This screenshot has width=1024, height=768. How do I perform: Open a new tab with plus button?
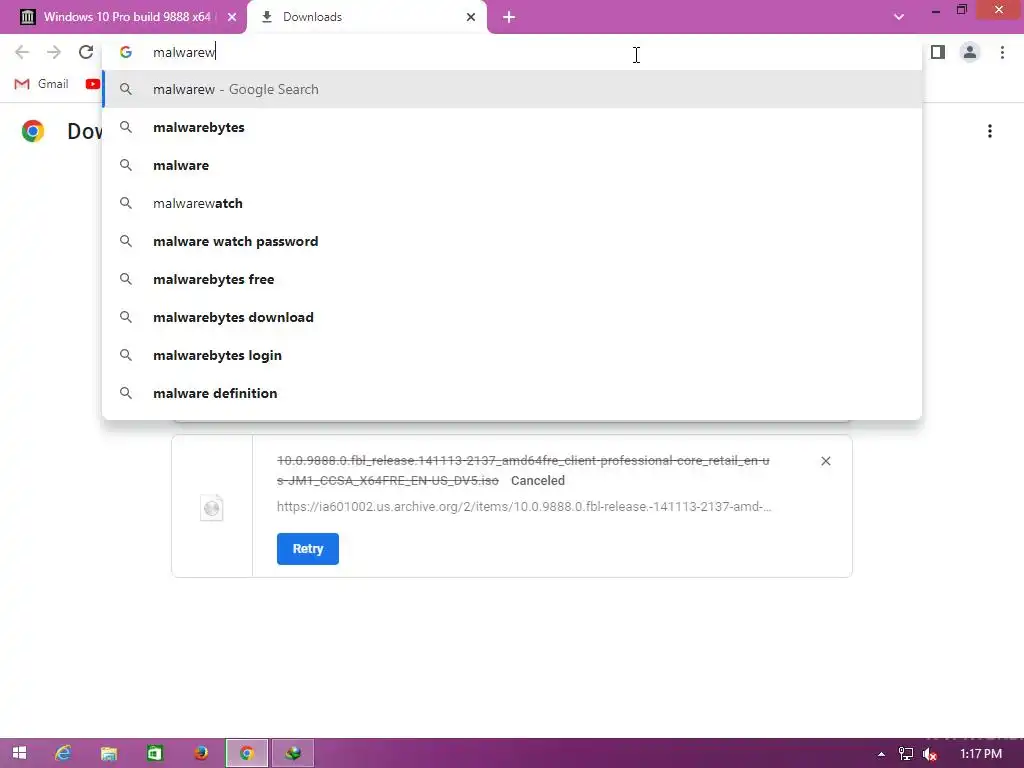(509, 17)
